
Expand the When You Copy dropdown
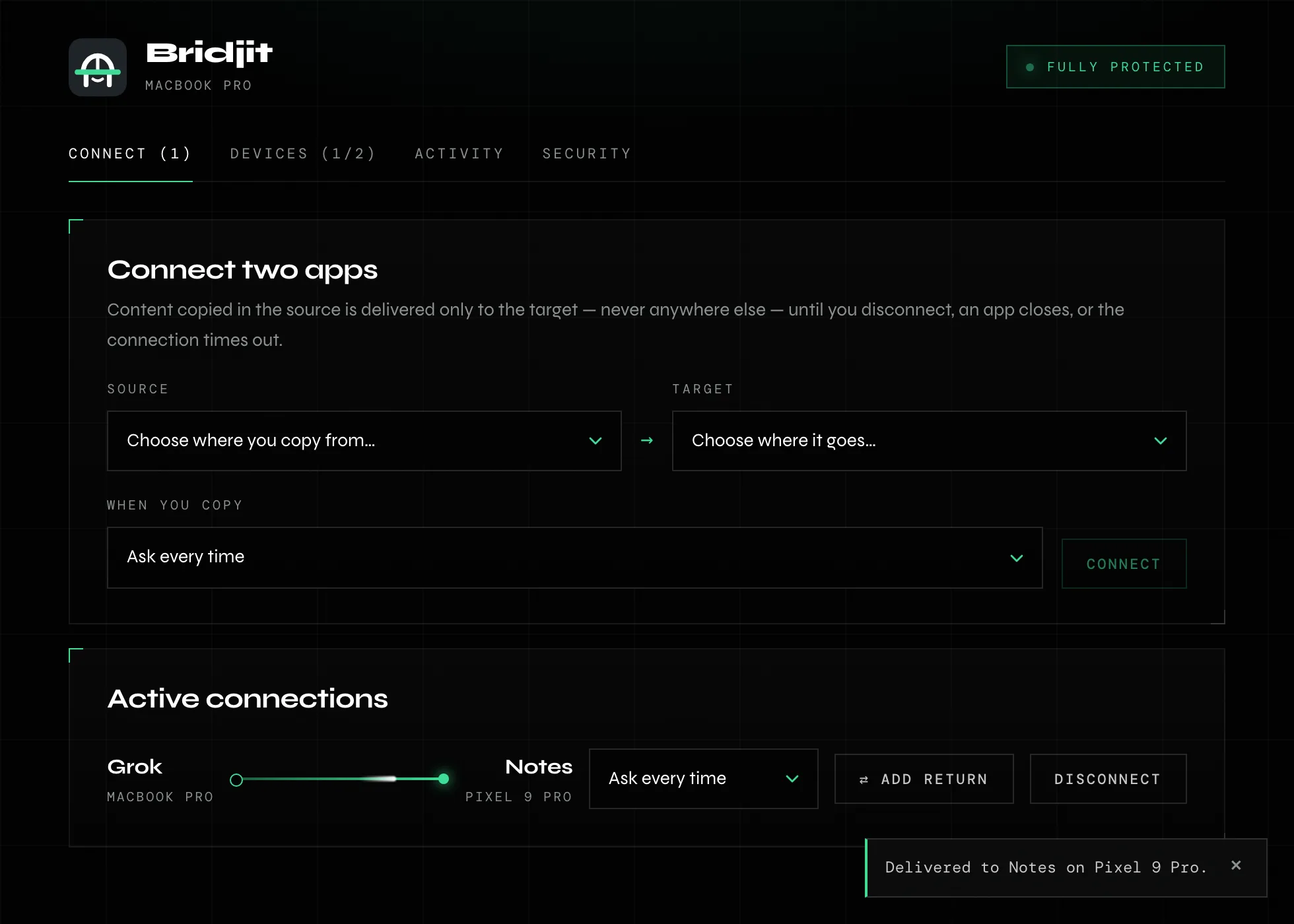tap(574, 558)
